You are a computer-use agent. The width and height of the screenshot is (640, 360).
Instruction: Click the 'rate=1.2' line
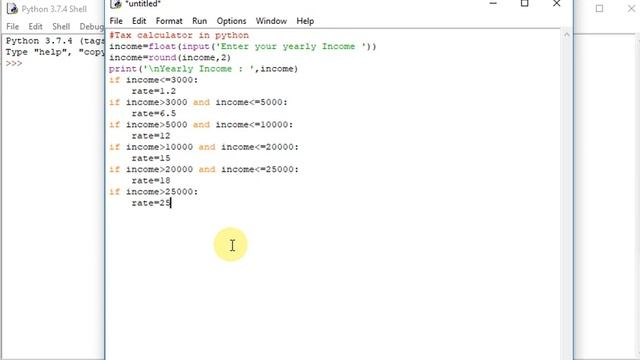153,91
